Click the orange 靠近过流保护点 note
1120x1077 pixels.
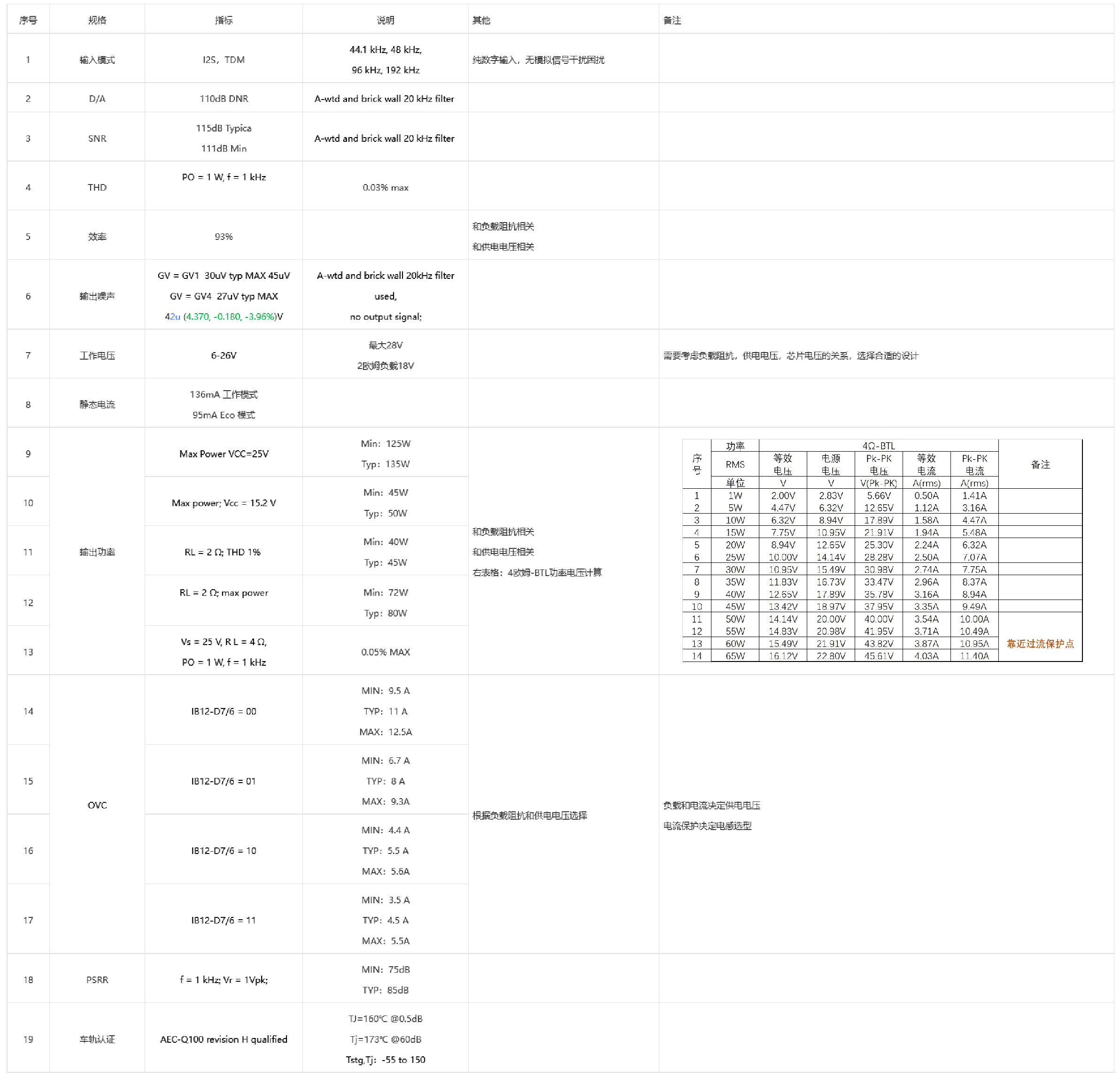tap(1040, 644)
